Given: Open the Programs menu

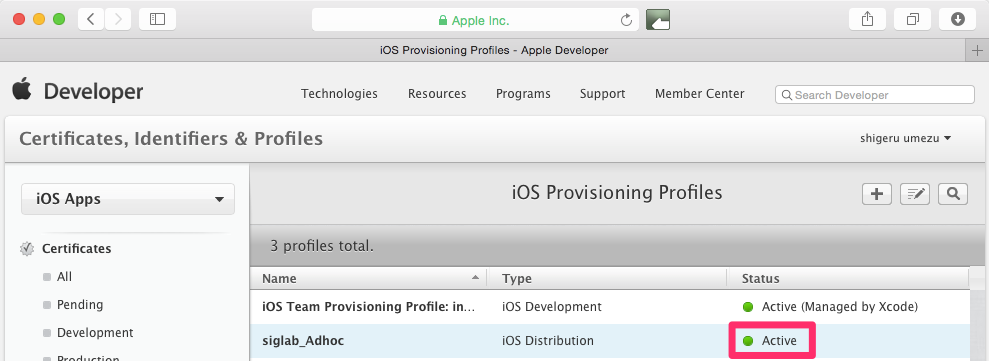Looking at the screenshot, I should point(523,93).
